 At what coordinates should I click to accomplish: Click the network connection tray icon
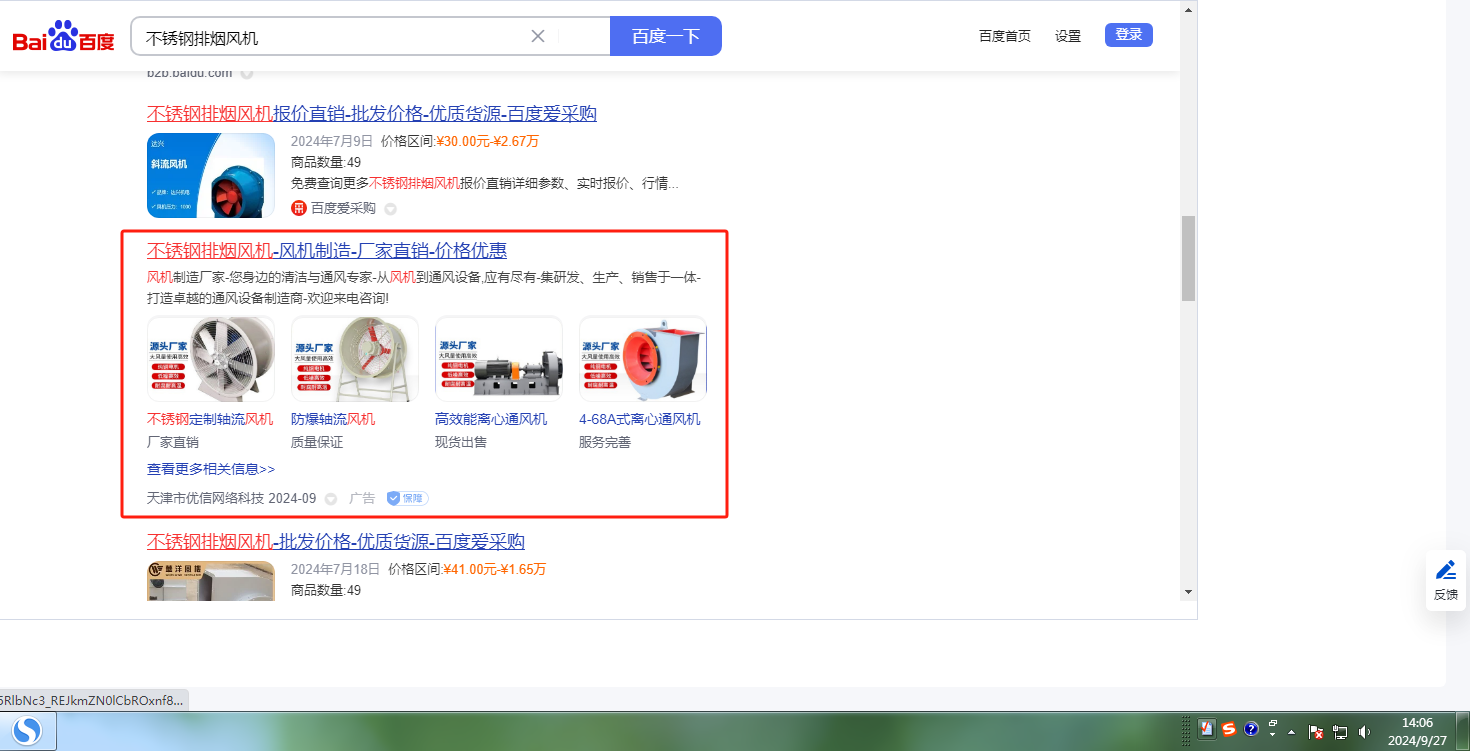click(x=1340, y=732)
